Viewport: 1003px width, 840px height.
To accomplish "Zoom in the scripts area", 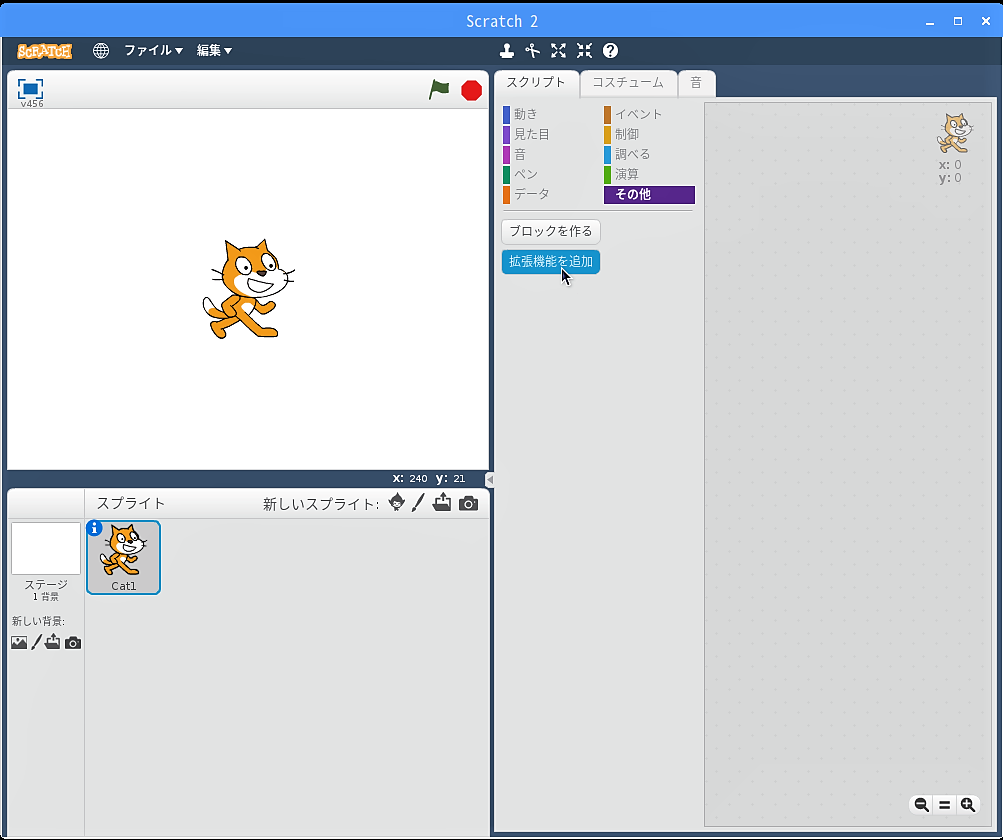I will click(968, 805).
